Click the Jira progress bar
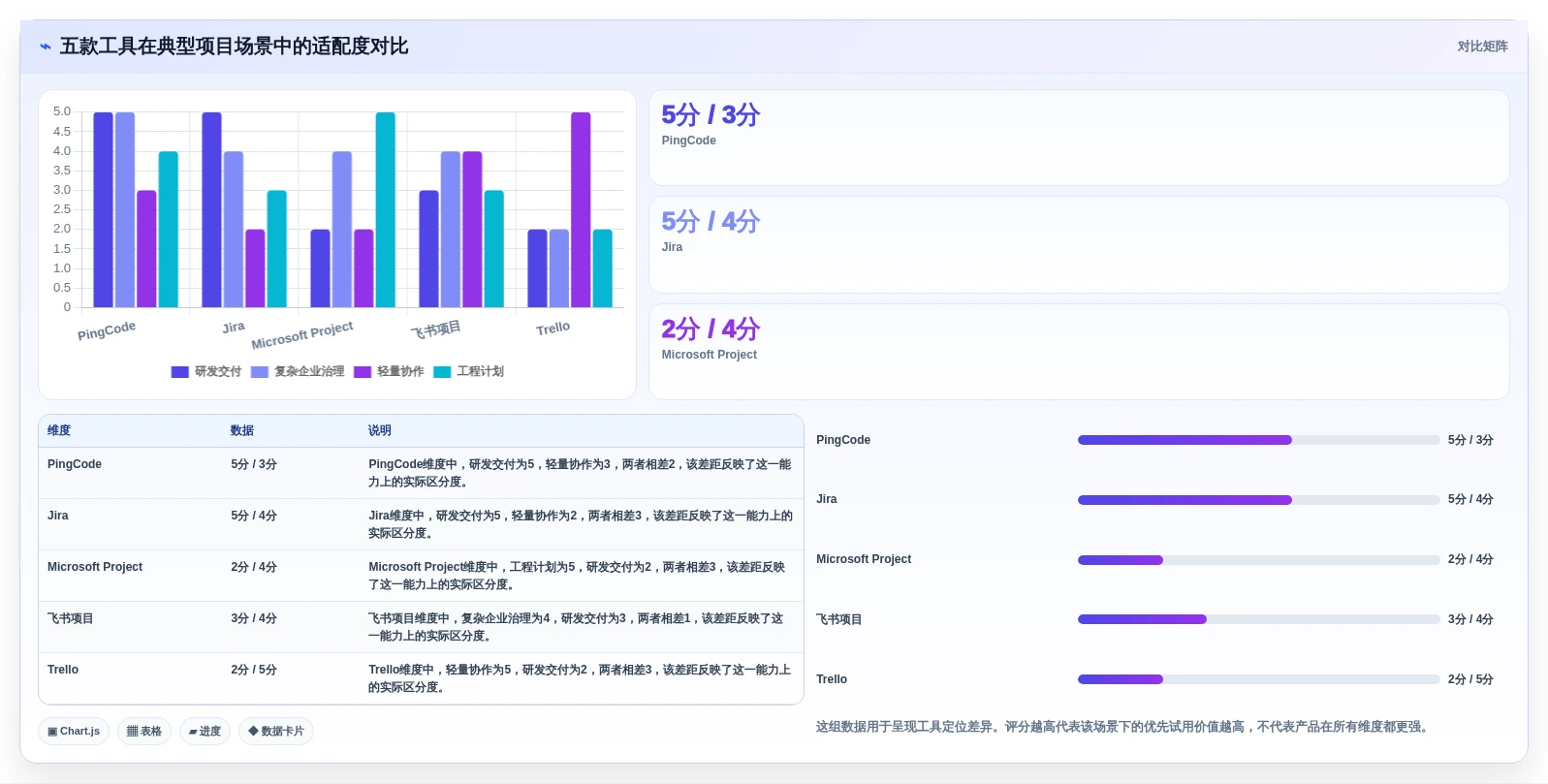 coord(1258,500)
